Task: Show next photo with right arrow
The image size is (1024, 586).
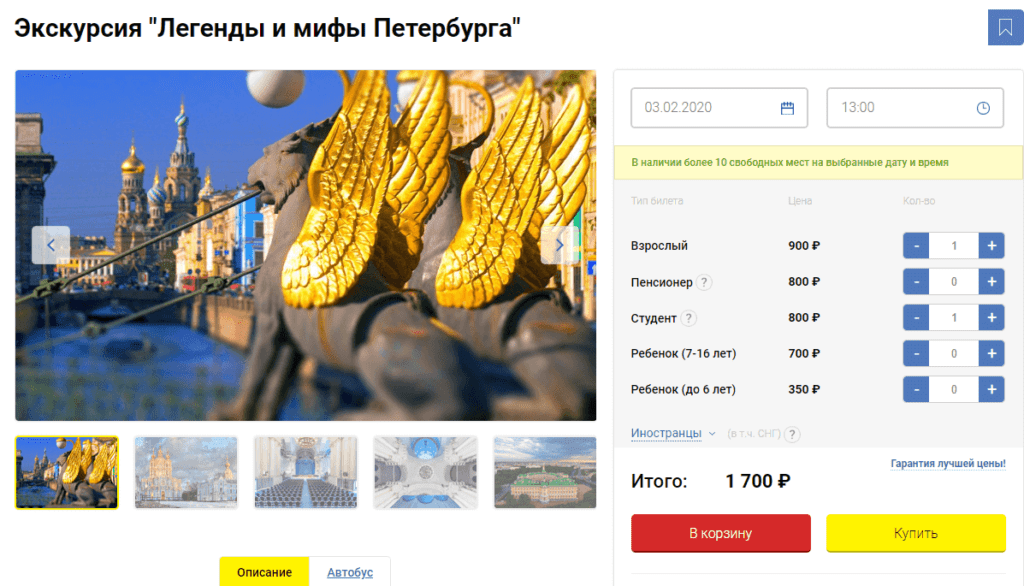Action: point(559,245)
